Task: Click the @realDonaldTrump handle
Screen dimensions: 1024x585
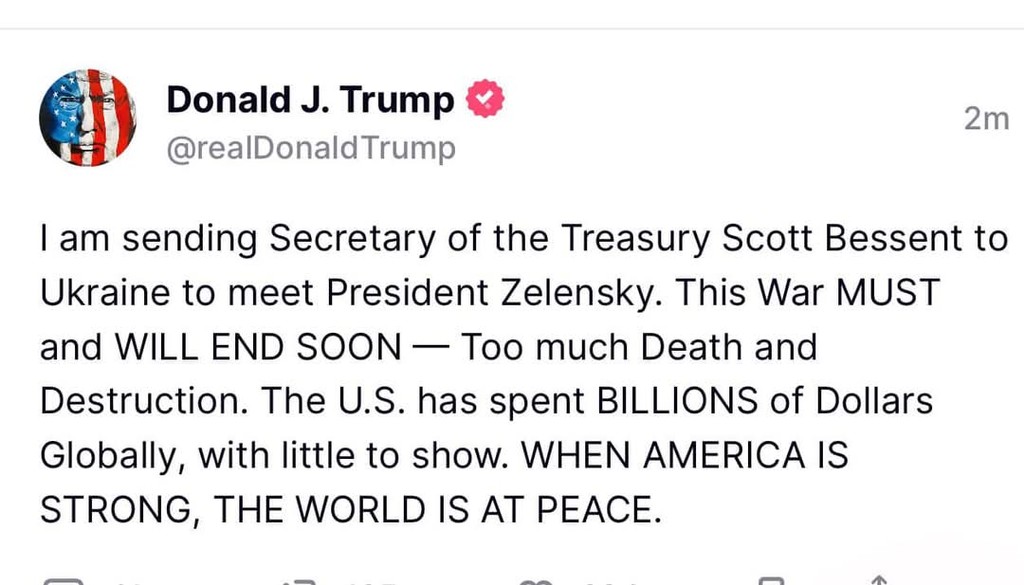Action: (310, 148)
